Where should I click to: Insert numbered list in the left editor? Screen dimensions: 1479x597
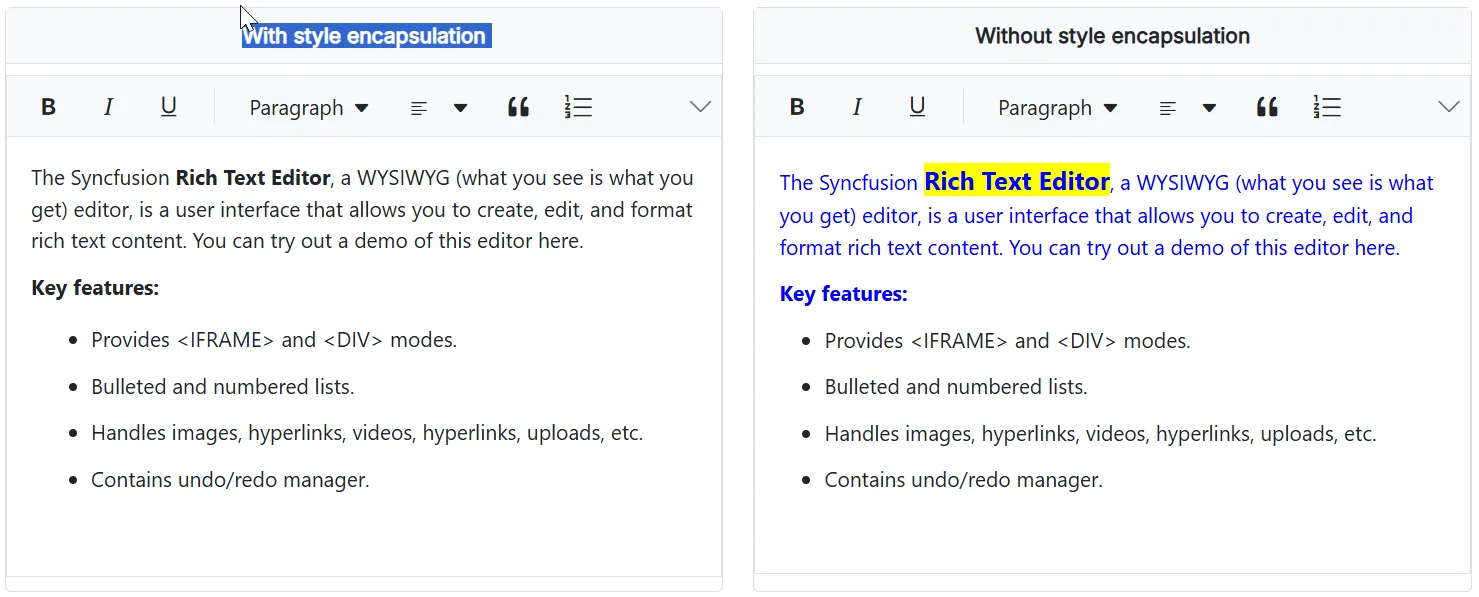tap(578, 107)
